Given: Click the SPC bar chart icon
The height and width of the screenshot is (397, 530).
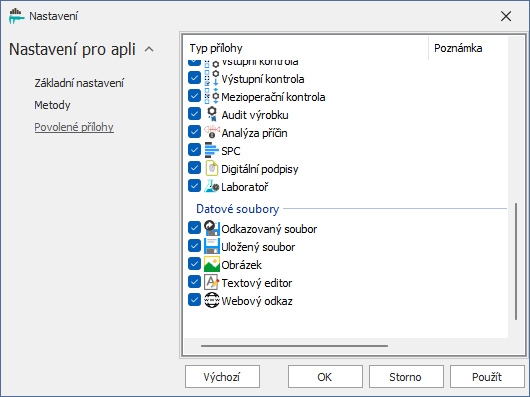Looking at the screenshot, I should coord(212,150).
